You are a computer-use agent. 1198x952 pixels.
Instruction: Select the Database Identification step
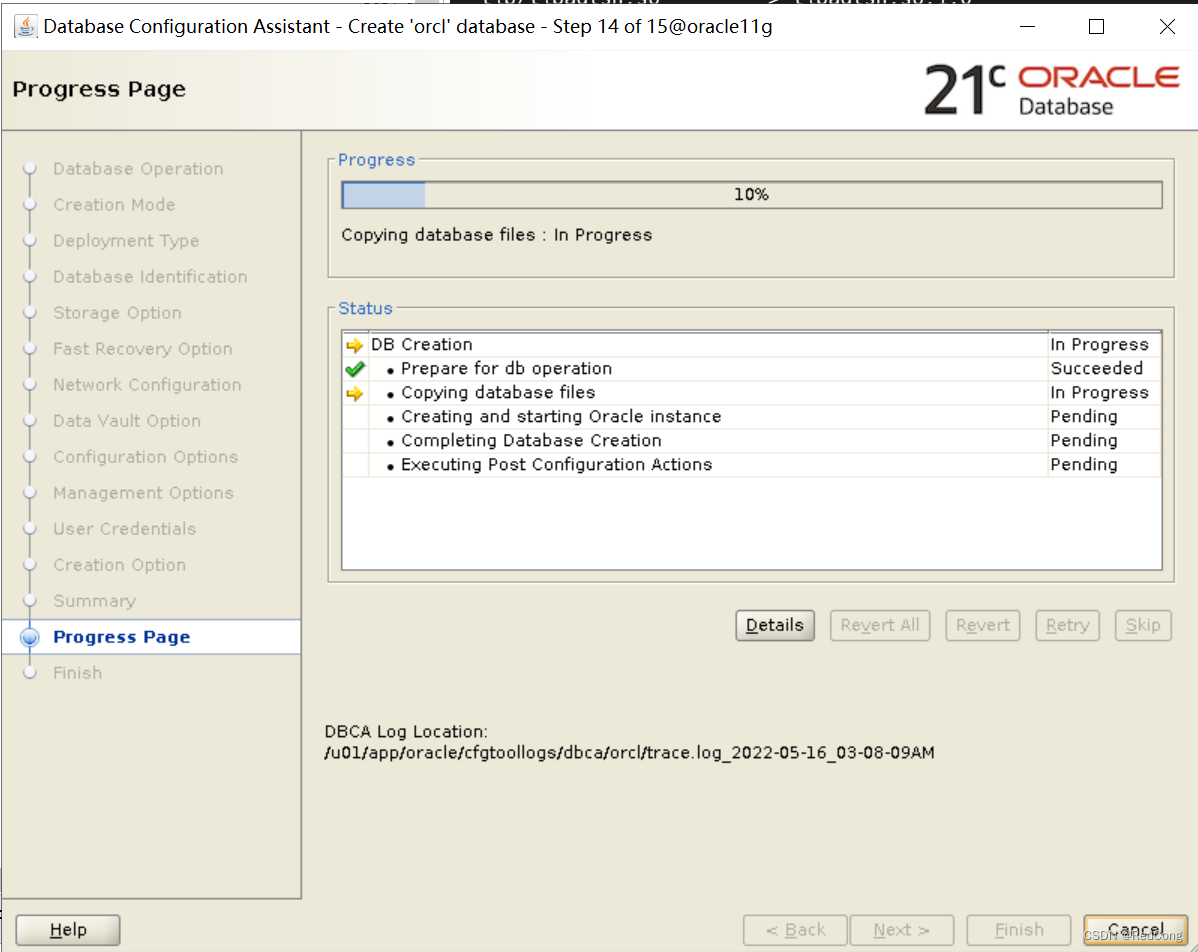pyautogui.click(x=150, y=277)
